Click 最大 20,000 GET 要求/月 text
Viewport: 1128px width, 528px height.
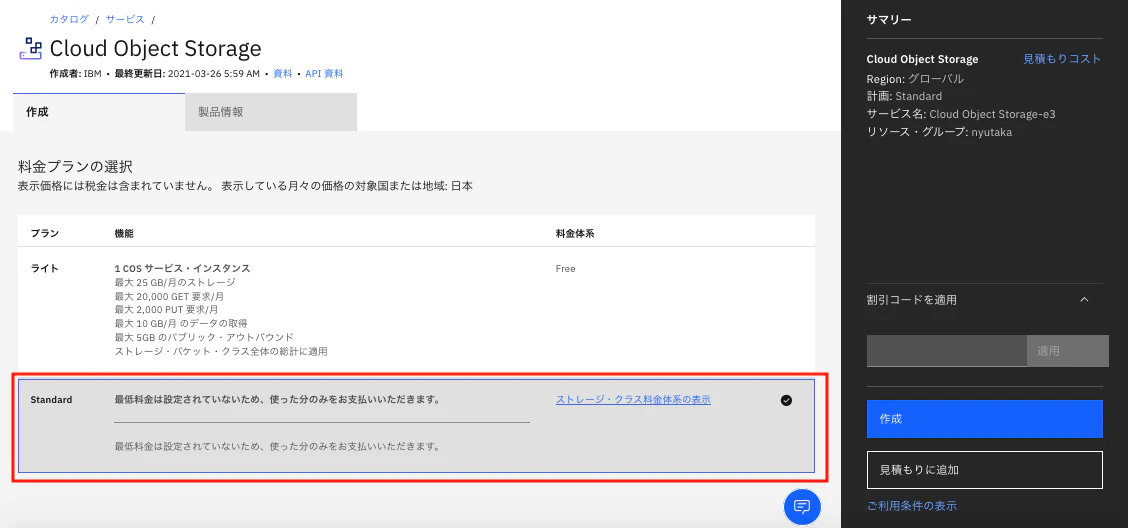[x=168, y=296]
